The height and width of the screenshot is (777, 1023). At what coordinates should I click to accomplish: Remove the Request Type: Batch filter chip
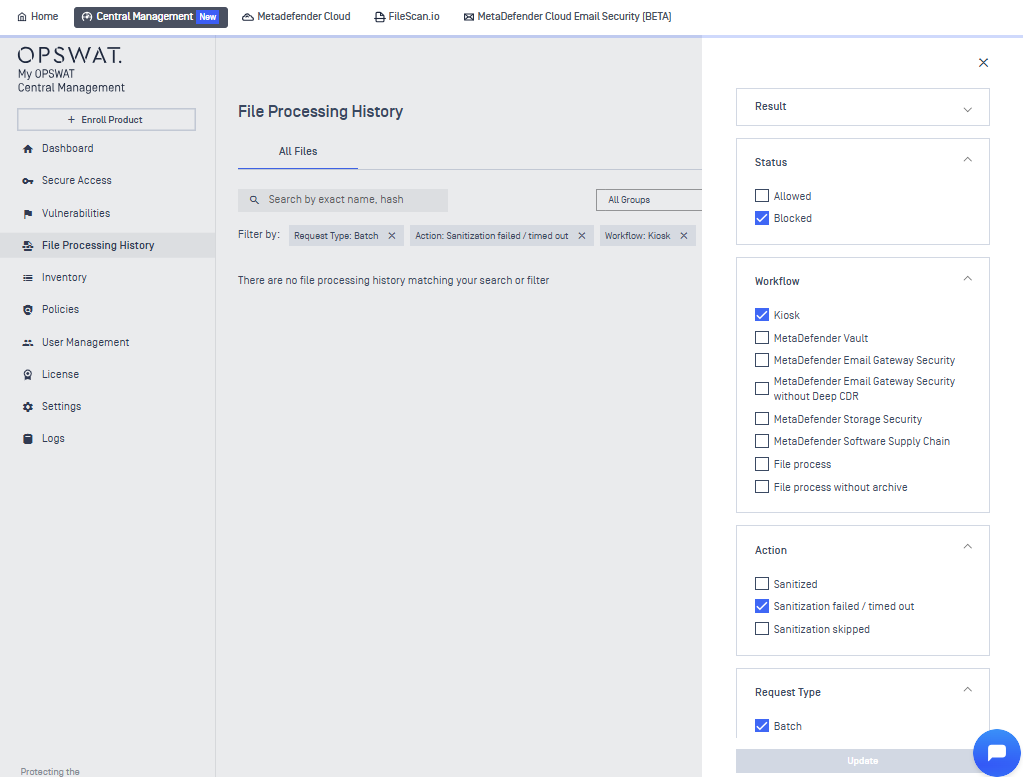(x=391, y=236)
